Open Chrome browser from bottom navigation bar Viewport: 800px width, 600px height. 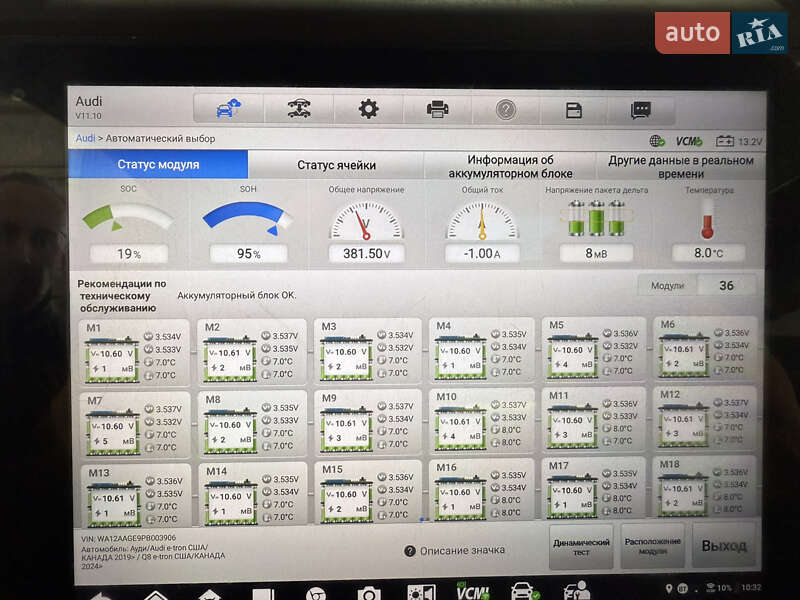[316, 592]
